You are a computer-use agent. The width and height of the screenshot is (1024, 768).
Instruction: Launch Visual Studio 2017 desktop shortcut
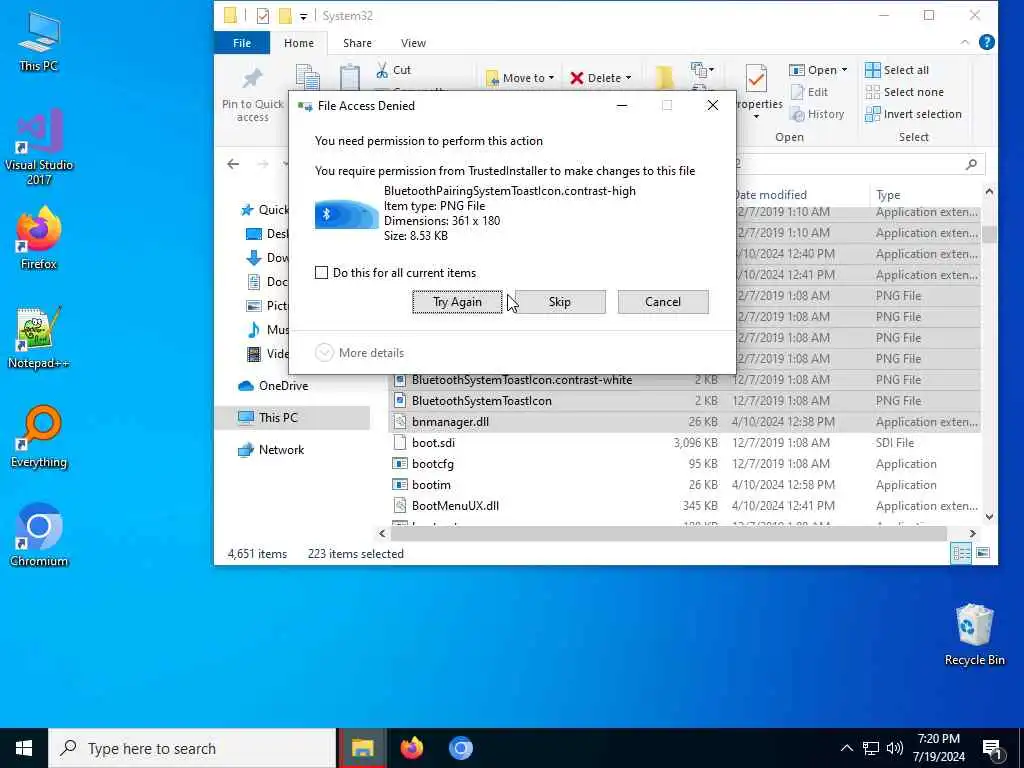tap(39, 147)
